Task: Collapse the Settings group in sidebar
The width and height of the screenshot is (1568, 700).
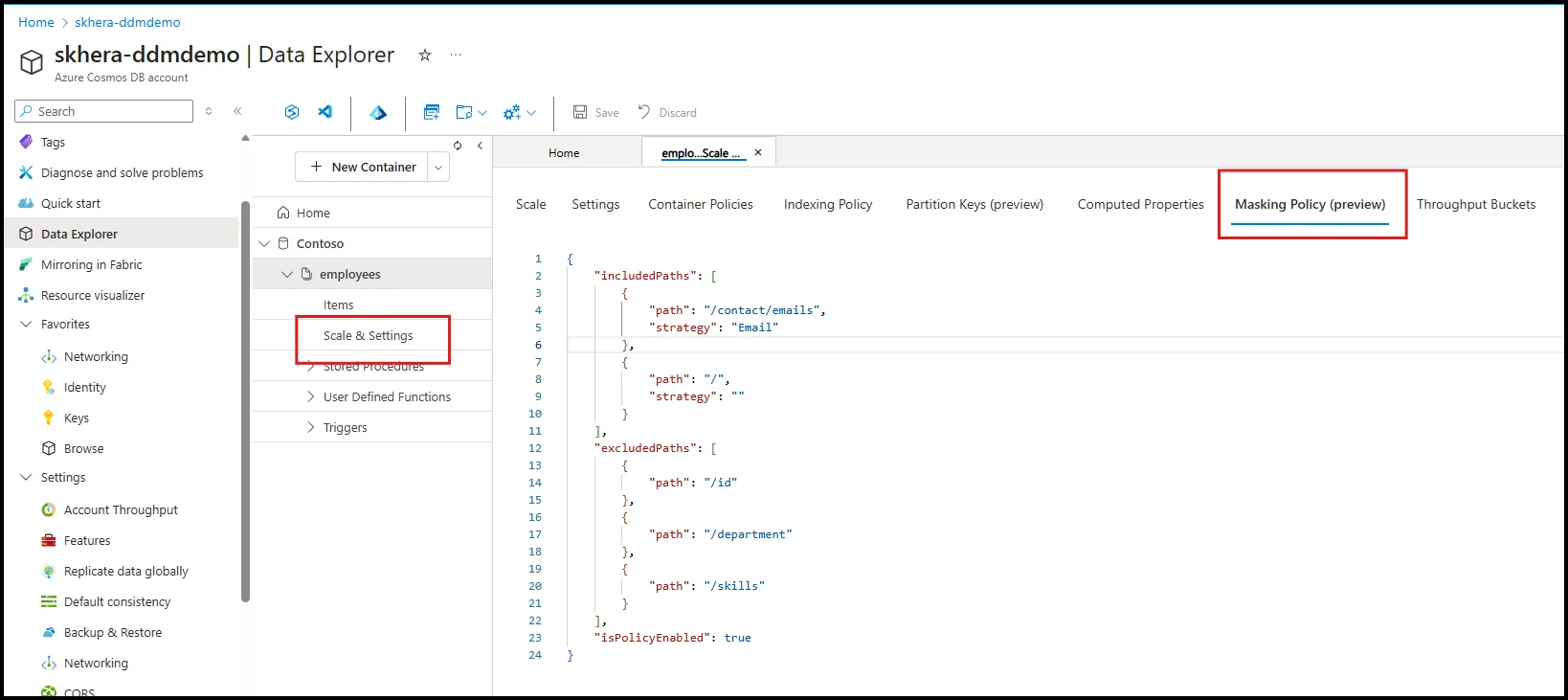Action: (26, 477)
